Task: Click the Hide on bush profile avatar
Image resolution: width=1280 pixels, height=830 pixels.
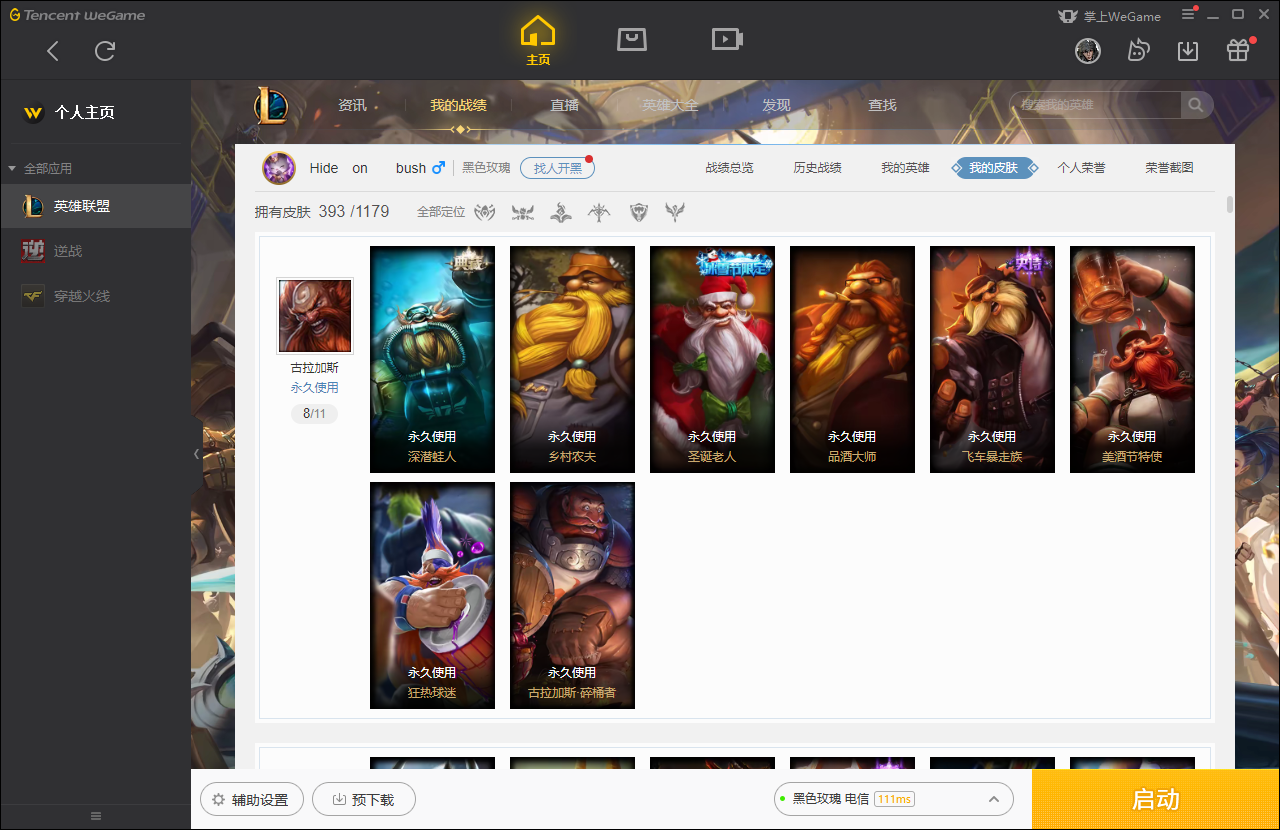Action: [x=279, y=168]
